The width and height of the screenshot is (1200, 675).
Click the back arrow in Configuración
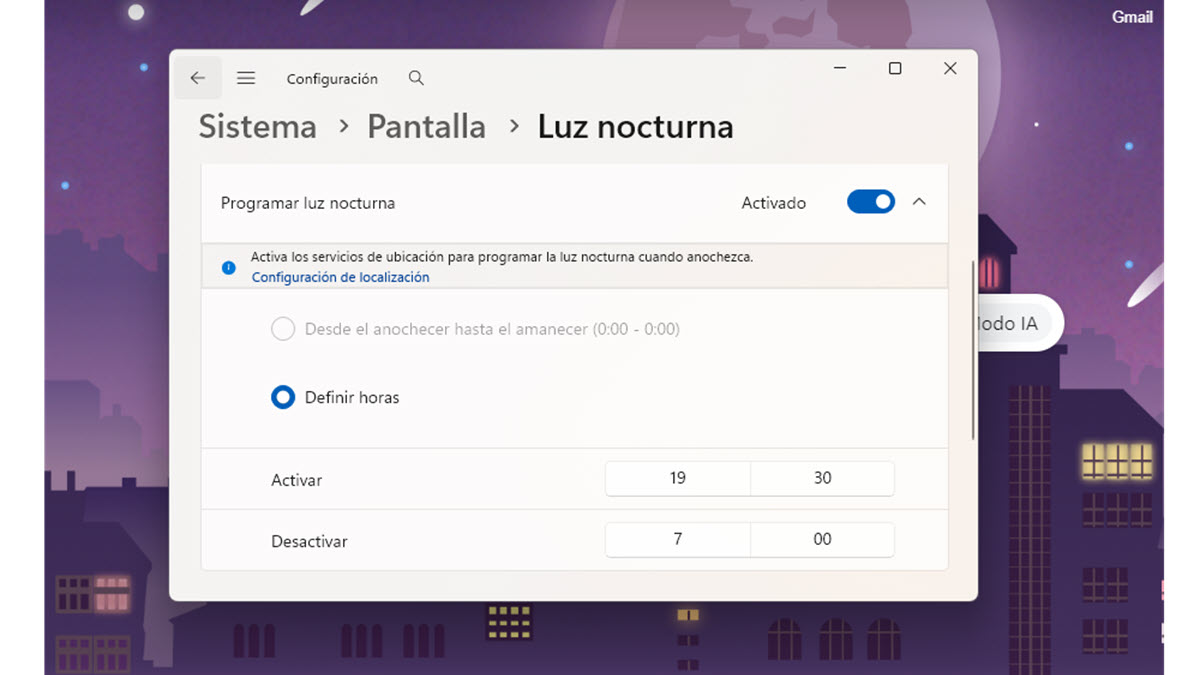click(197, 77)
